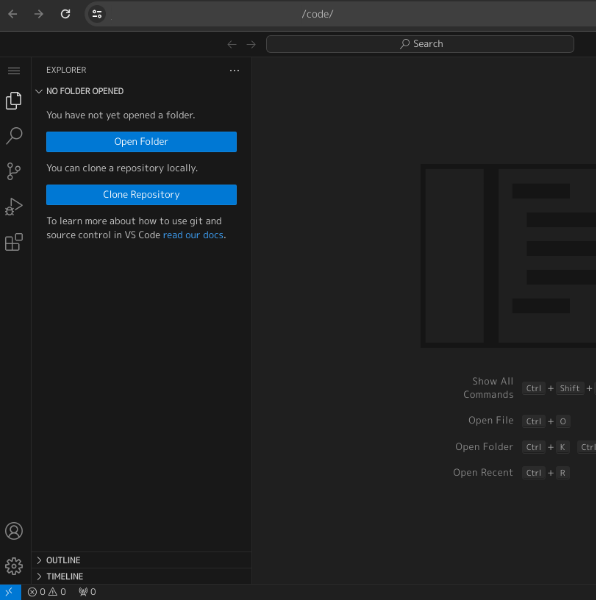
Task: Click the Open Folder button
Action: (142, 142)
